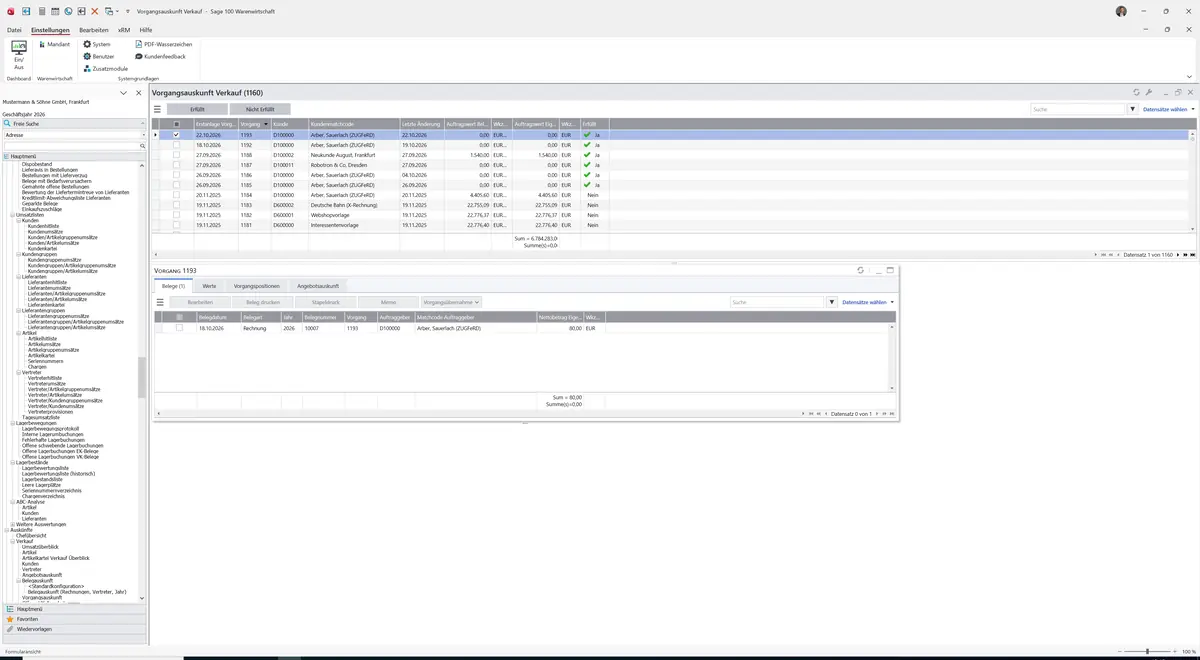Open System settings in the ribbon

tap(97, 44)
